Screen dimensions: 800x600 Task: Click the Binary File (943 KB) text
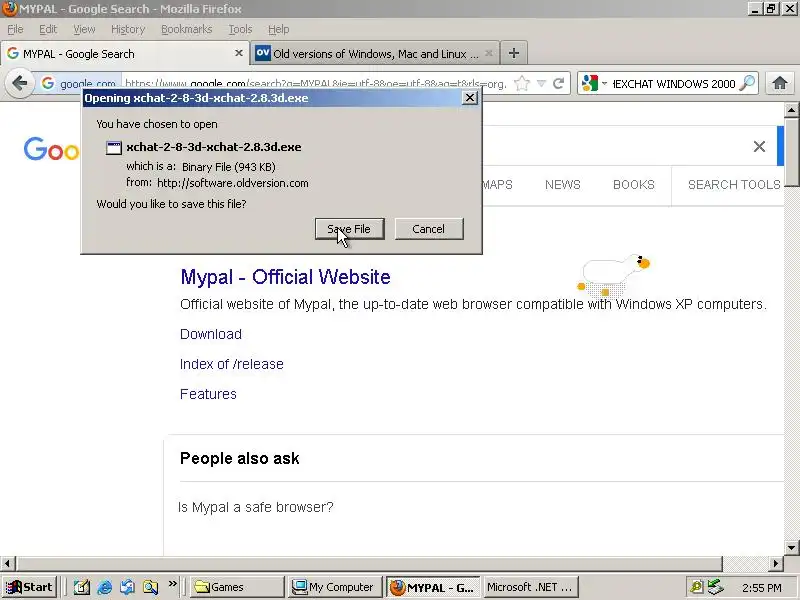point(229,167)
